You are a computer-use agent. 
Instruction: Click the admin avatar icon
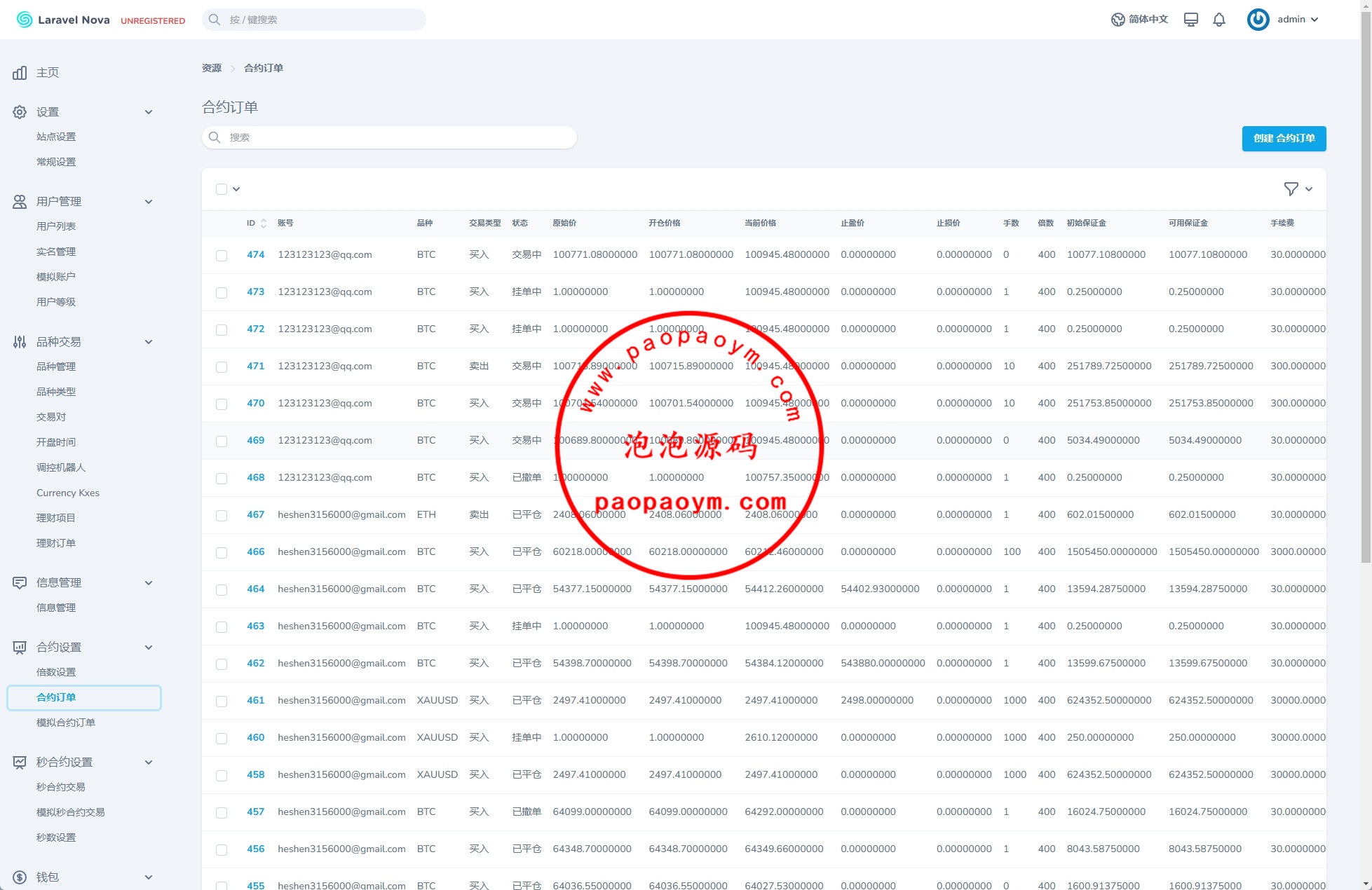click(1258, 20)
